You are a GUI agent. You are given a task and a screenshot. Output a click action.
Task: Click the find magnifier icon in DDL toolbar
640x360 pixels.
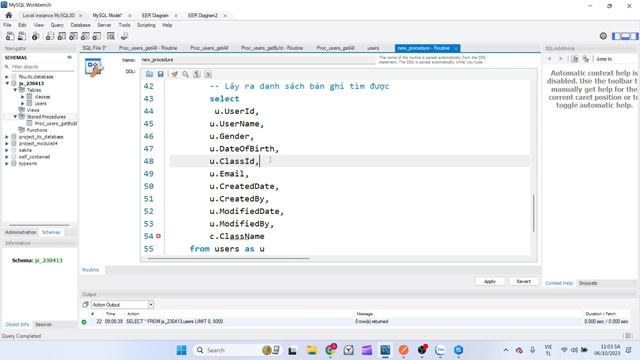pos(185,74)
